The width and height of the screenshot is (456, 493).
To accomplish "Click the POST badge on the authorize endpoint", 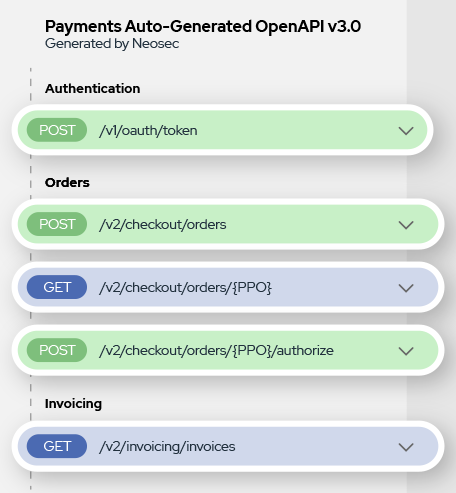I will pos(57,350).
